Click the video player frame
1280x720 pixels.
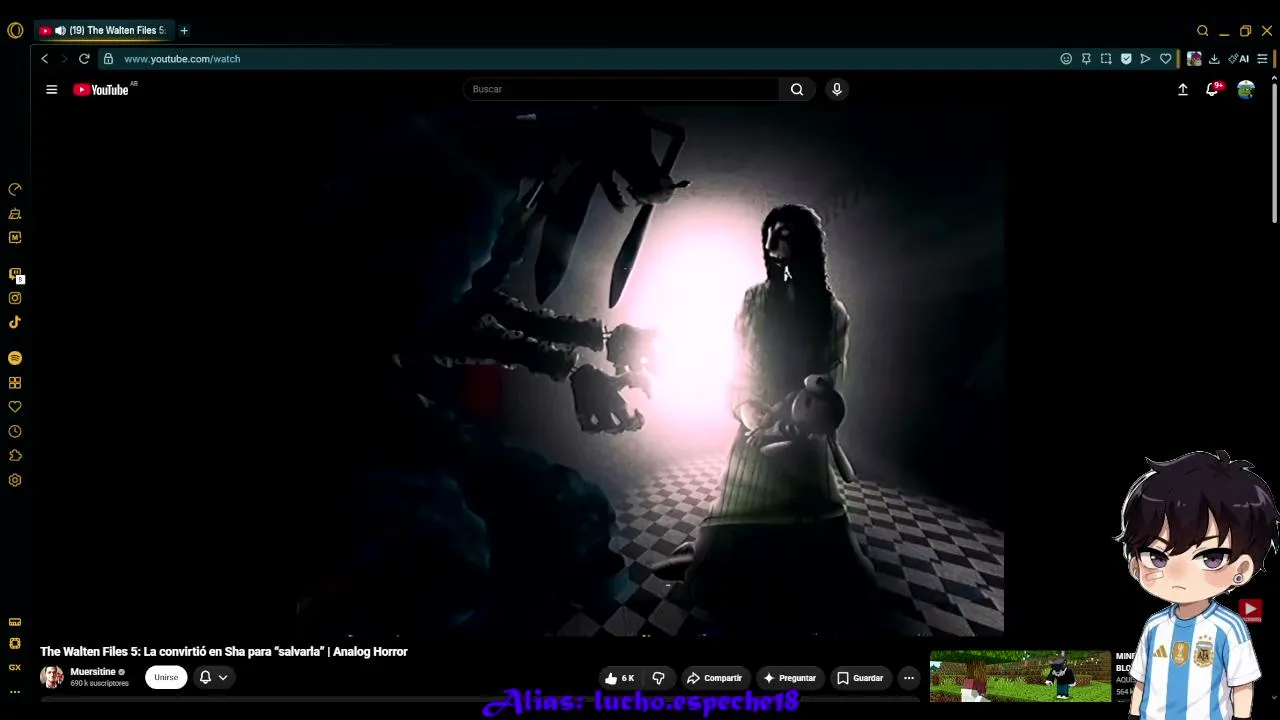(649, 370)
